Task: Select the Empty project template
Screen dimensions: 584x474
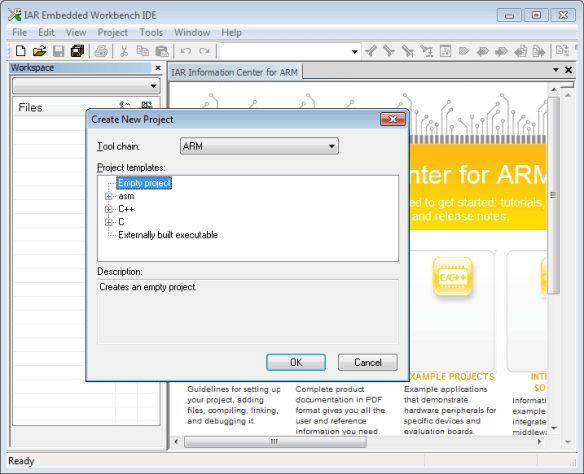Action: 144,183
